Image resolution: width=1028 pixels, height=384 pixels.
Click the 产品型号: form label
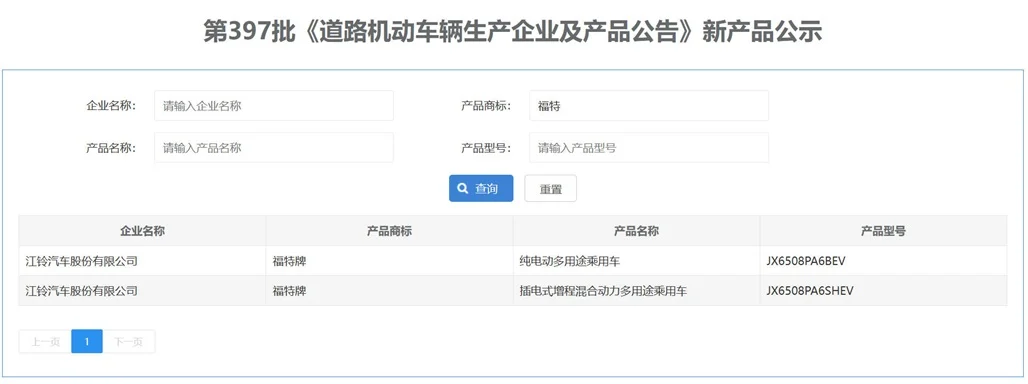(486, 147)
